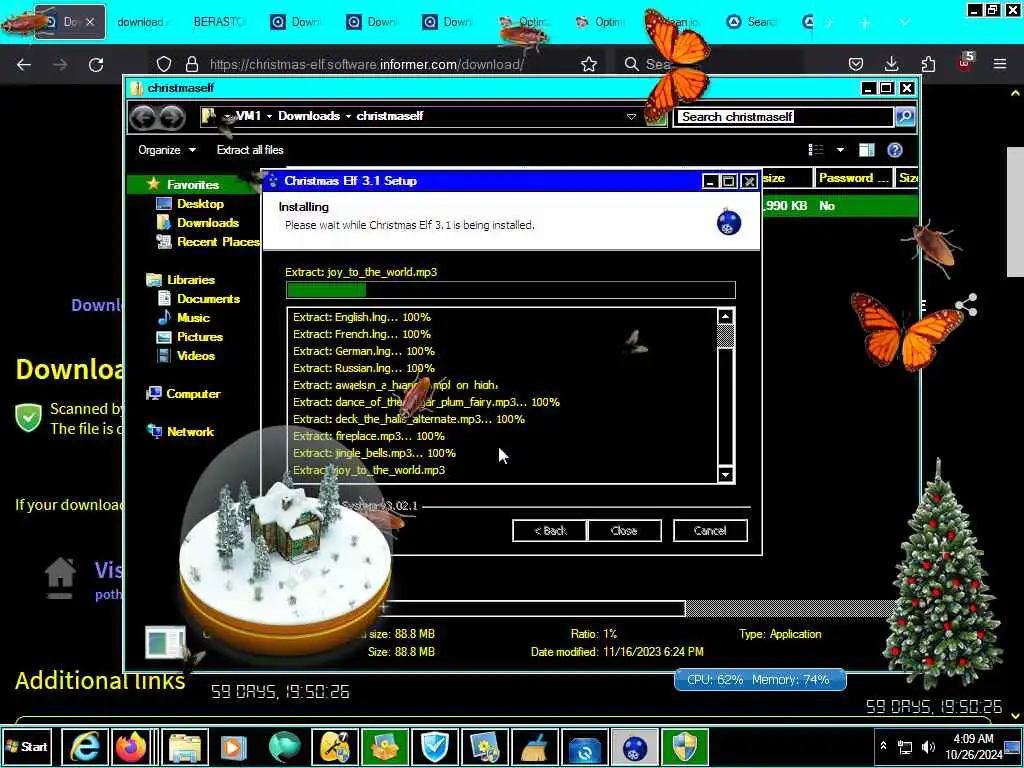Select Network in the sidebar
Image resolution: width=1024 pixels, height=768 pixels.
pyautogui.click(x=190, y=432)
